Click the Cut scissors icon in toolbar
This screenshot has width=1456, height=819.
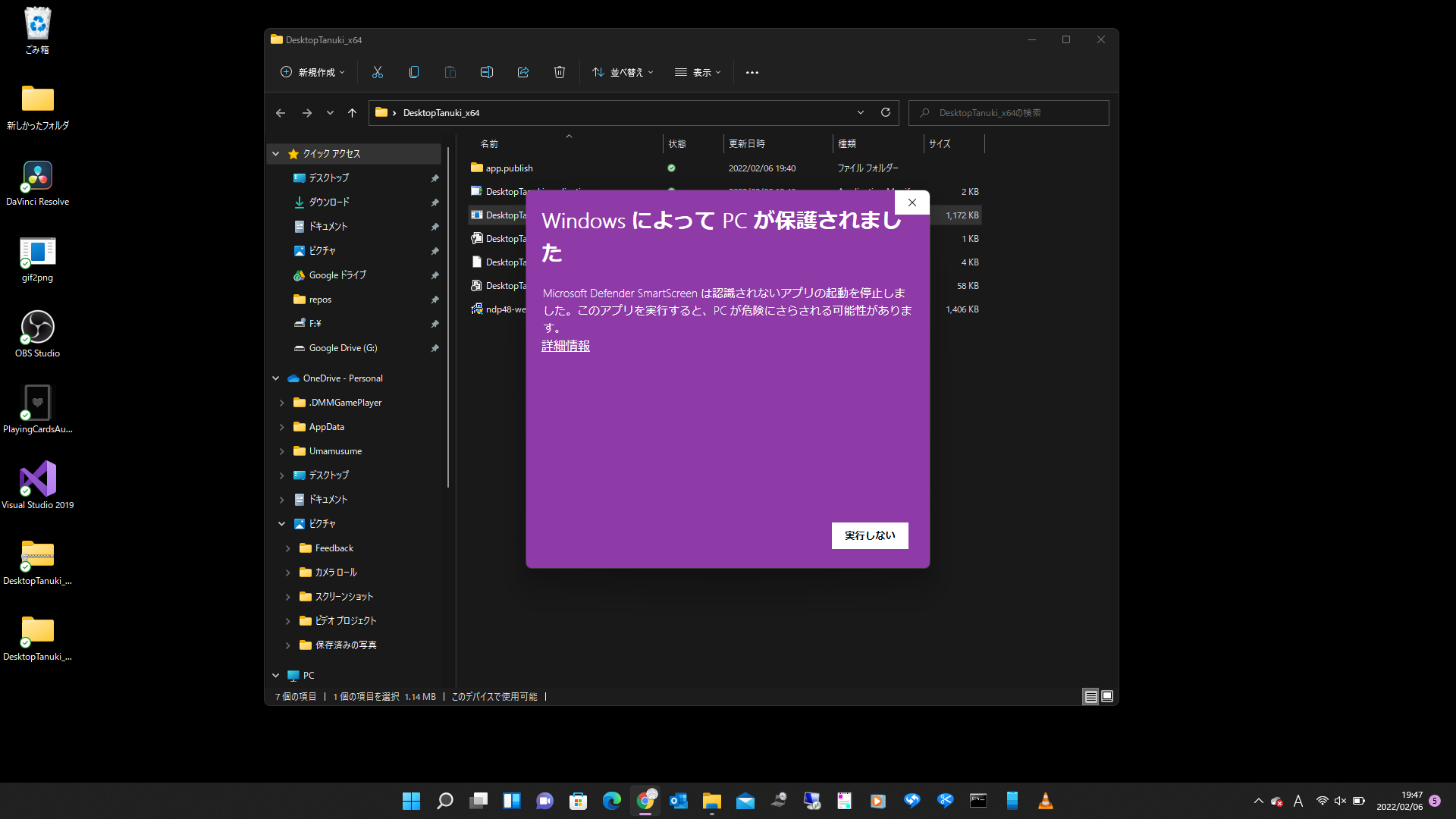pos(377,72)
